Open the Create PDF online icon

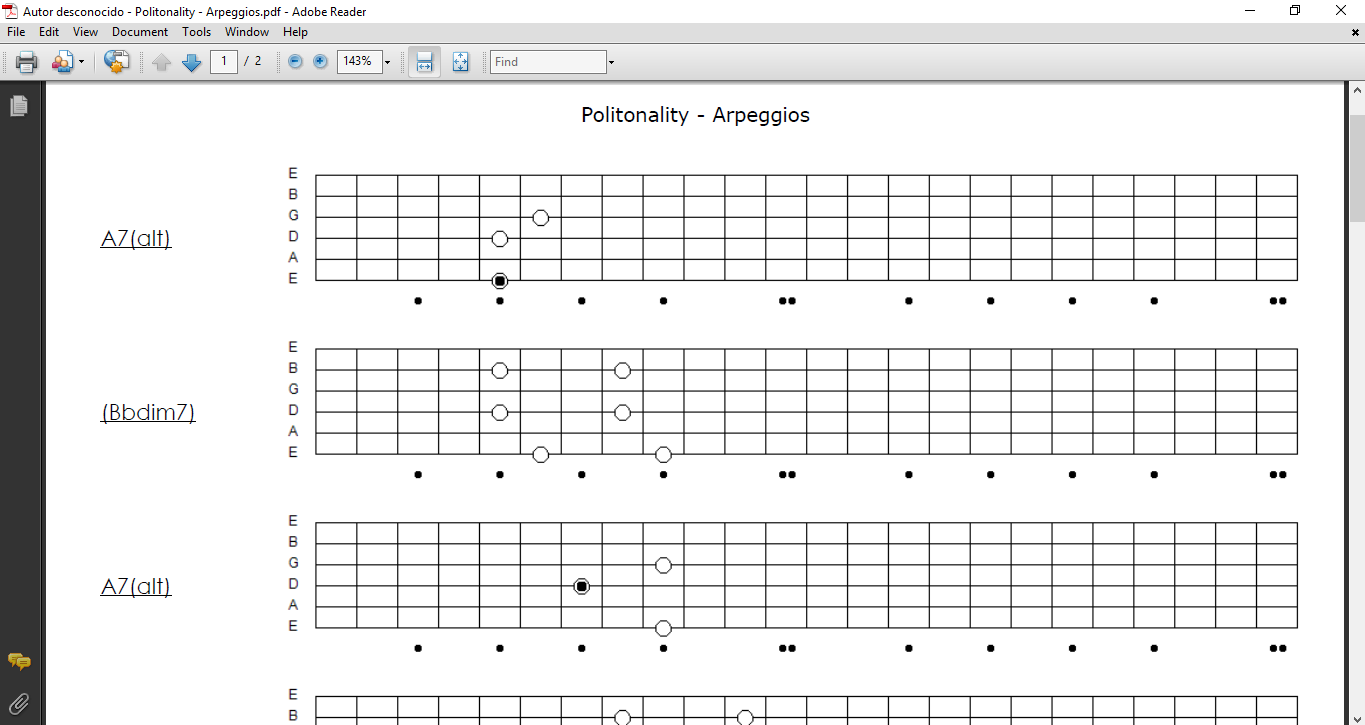coord(63,62)
